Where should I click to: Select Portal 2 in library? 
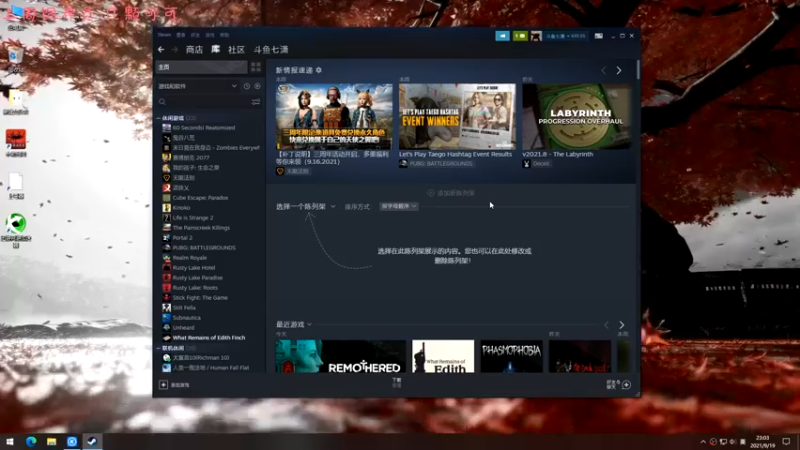pos(182,238)
